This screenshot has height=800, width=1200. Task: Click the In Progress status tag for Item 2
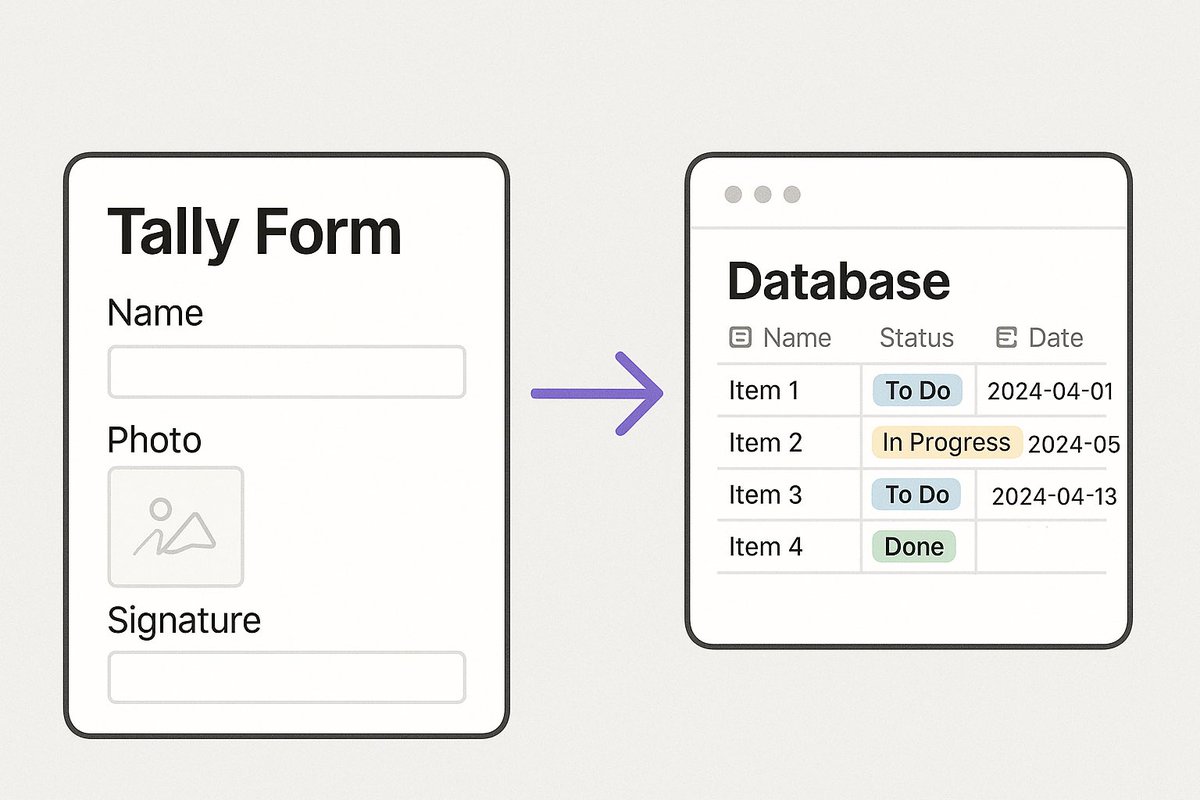(x=946, y=442)
